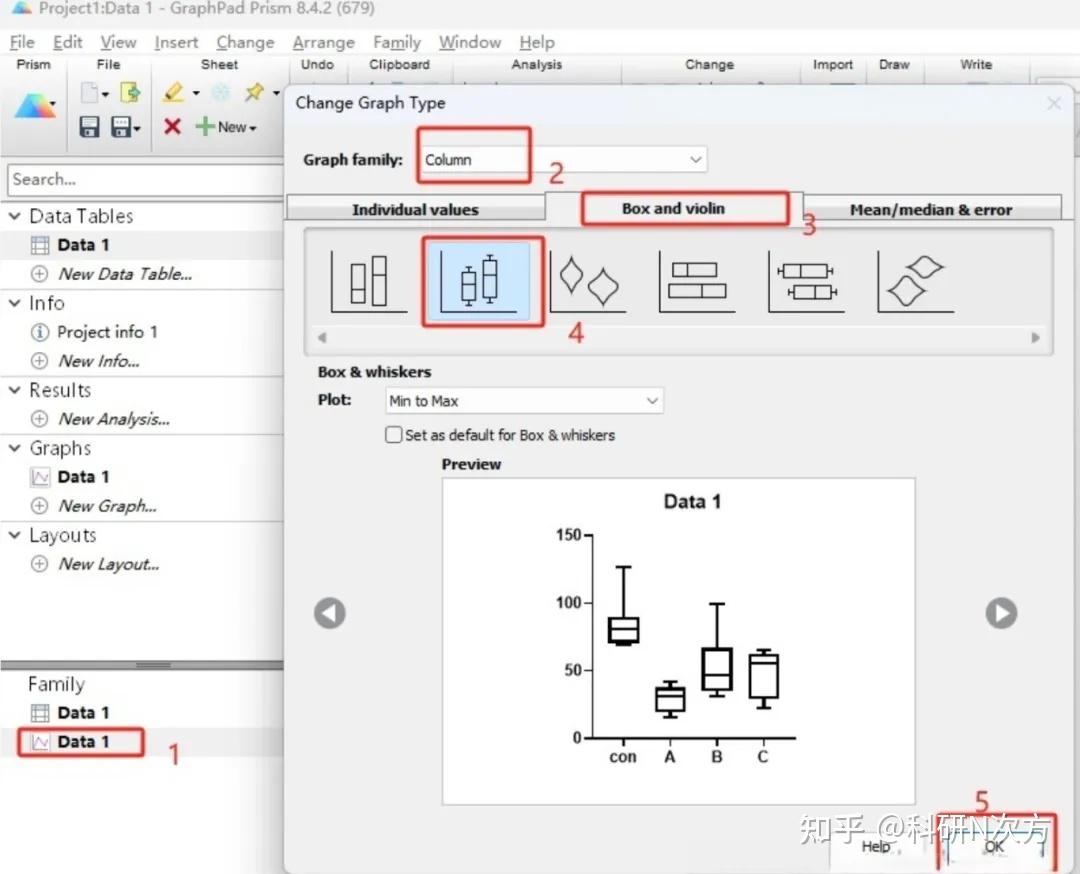Select the box and whiskers graph type

coord(479,281)
